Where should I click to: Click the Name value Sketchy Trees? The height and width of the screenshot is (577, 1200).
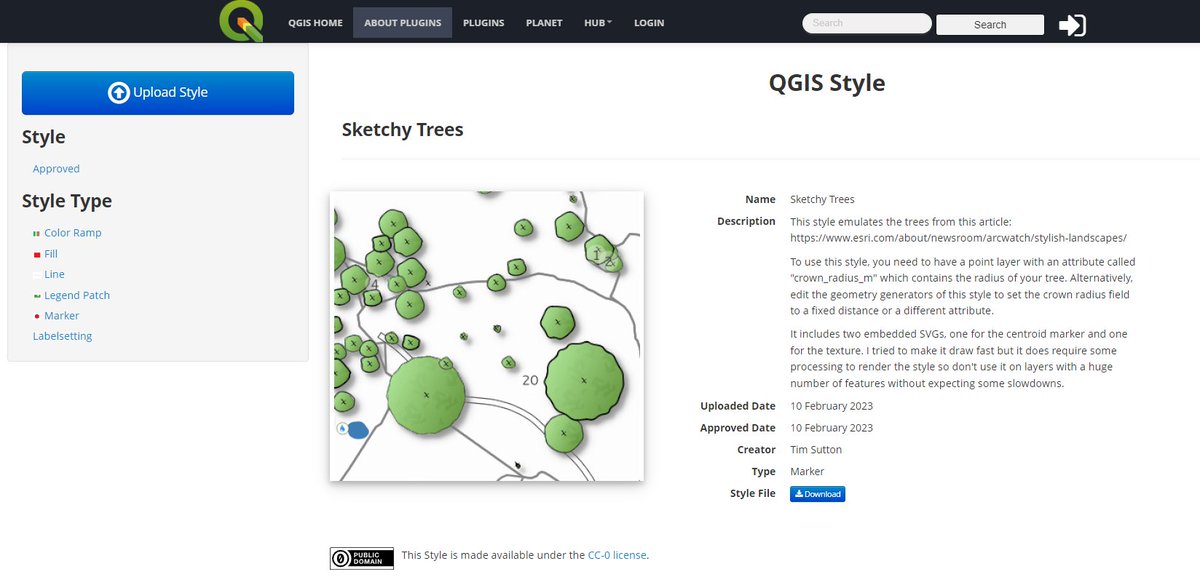coord(822,199)
